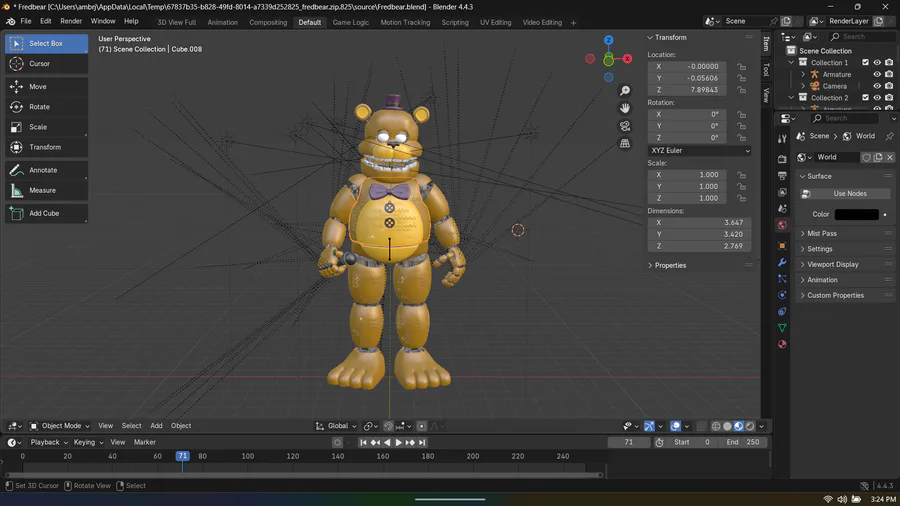Screen dimensions: 900x506
Task: Select the Add Cube tool
Action: [46, 213]
